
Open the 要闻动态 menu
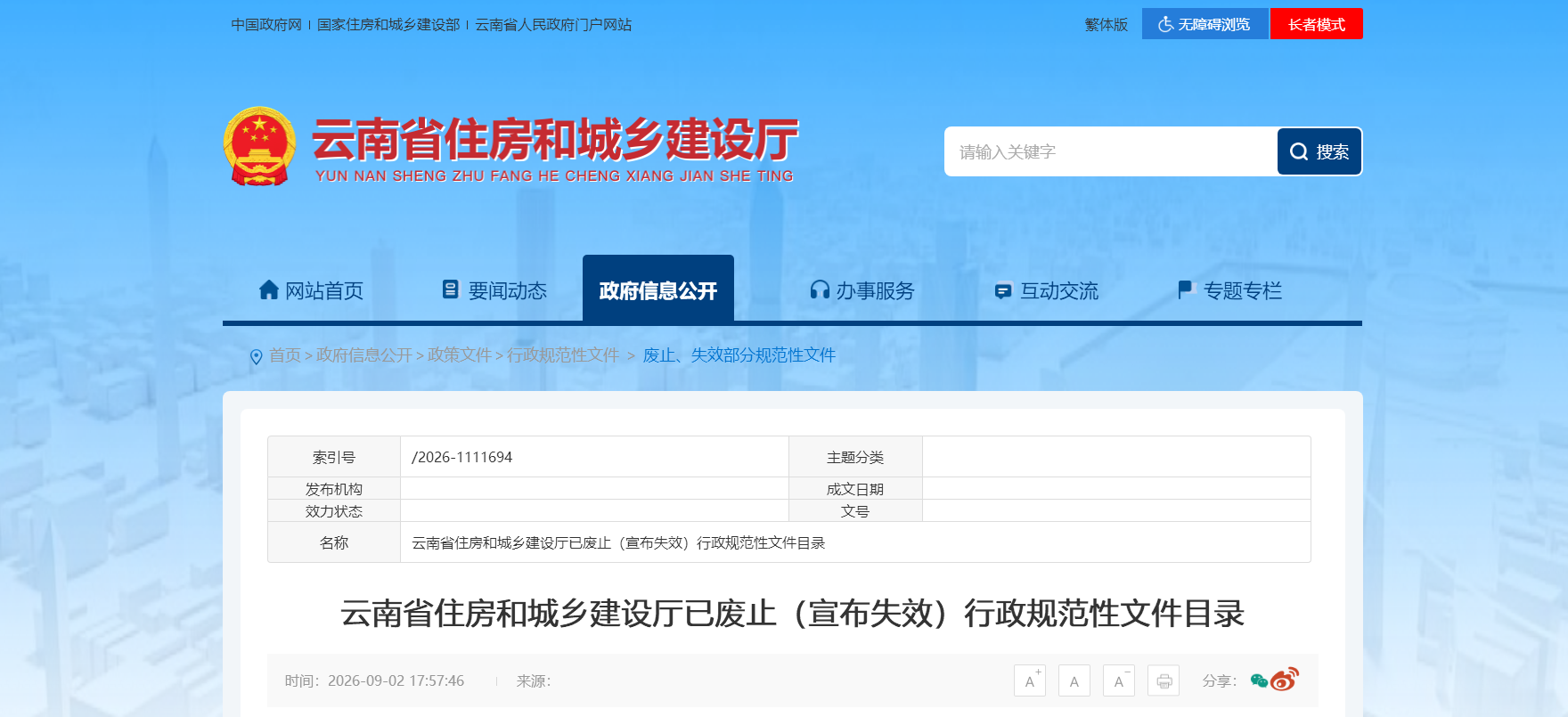coord(494,290)
